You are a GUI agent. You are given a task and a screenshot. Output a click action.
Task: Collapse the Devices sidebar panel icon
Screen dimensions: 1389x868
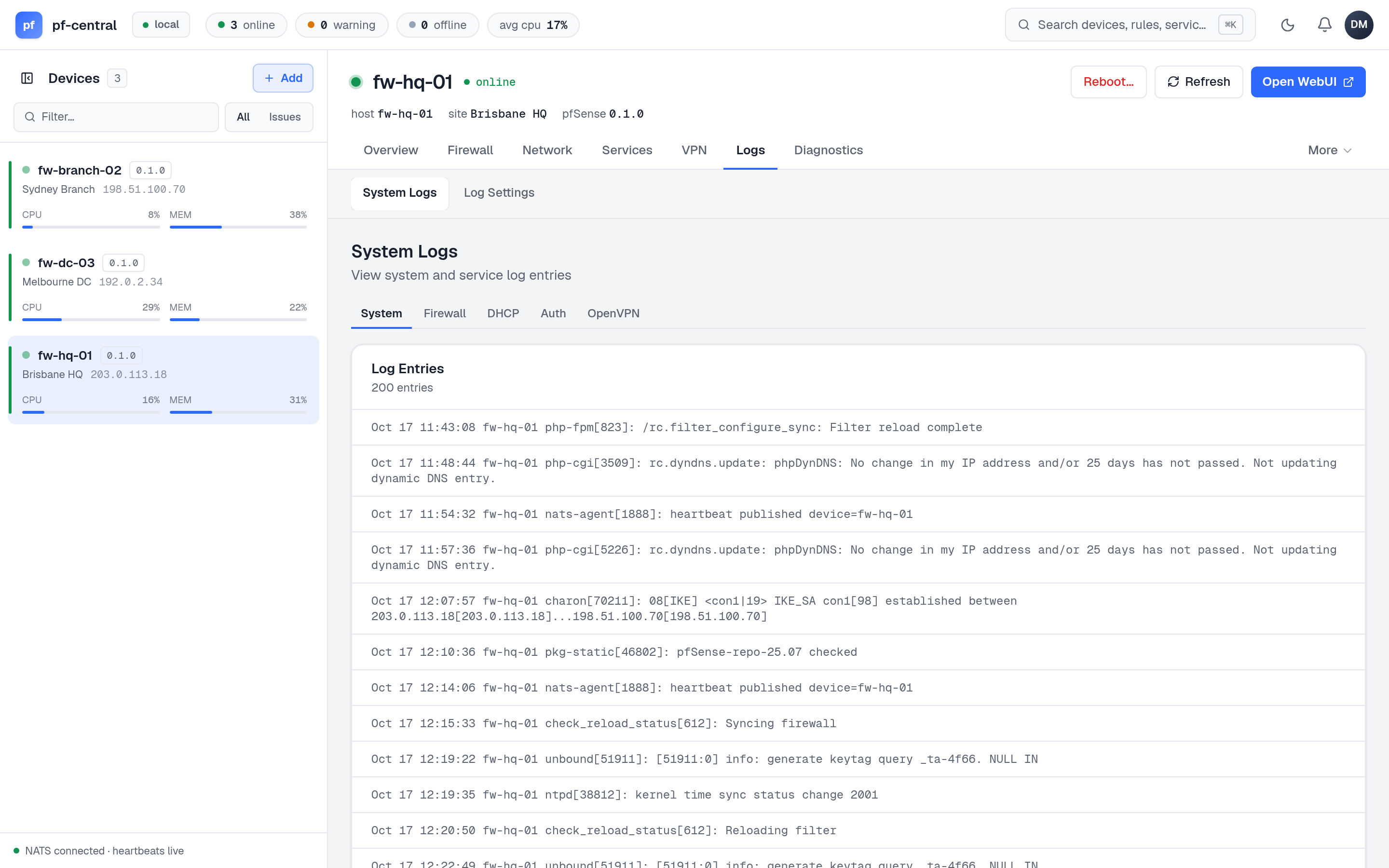[27, 78]
